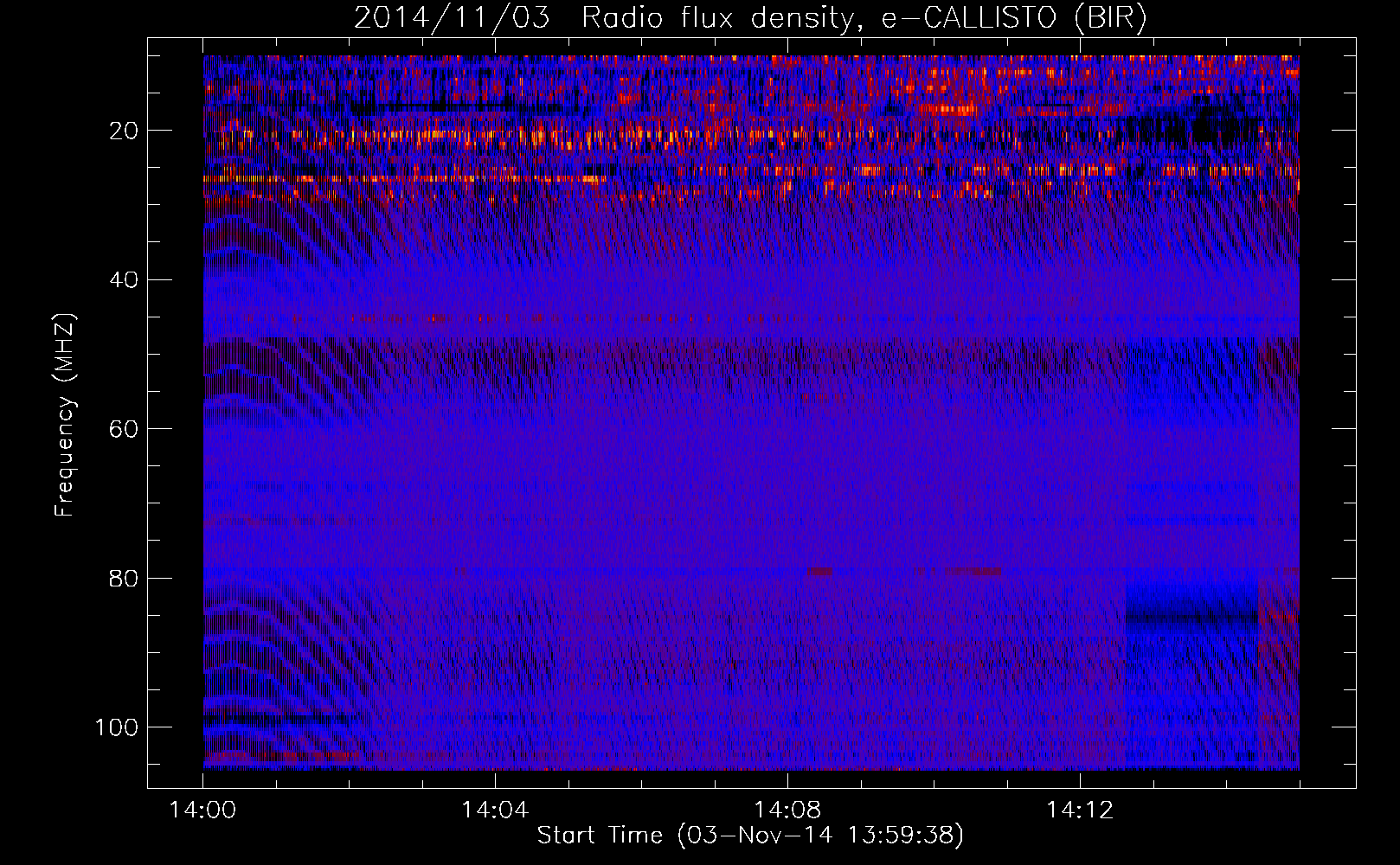
Task: Click the time tick label "14:12"
Action: click(1079, 811)
